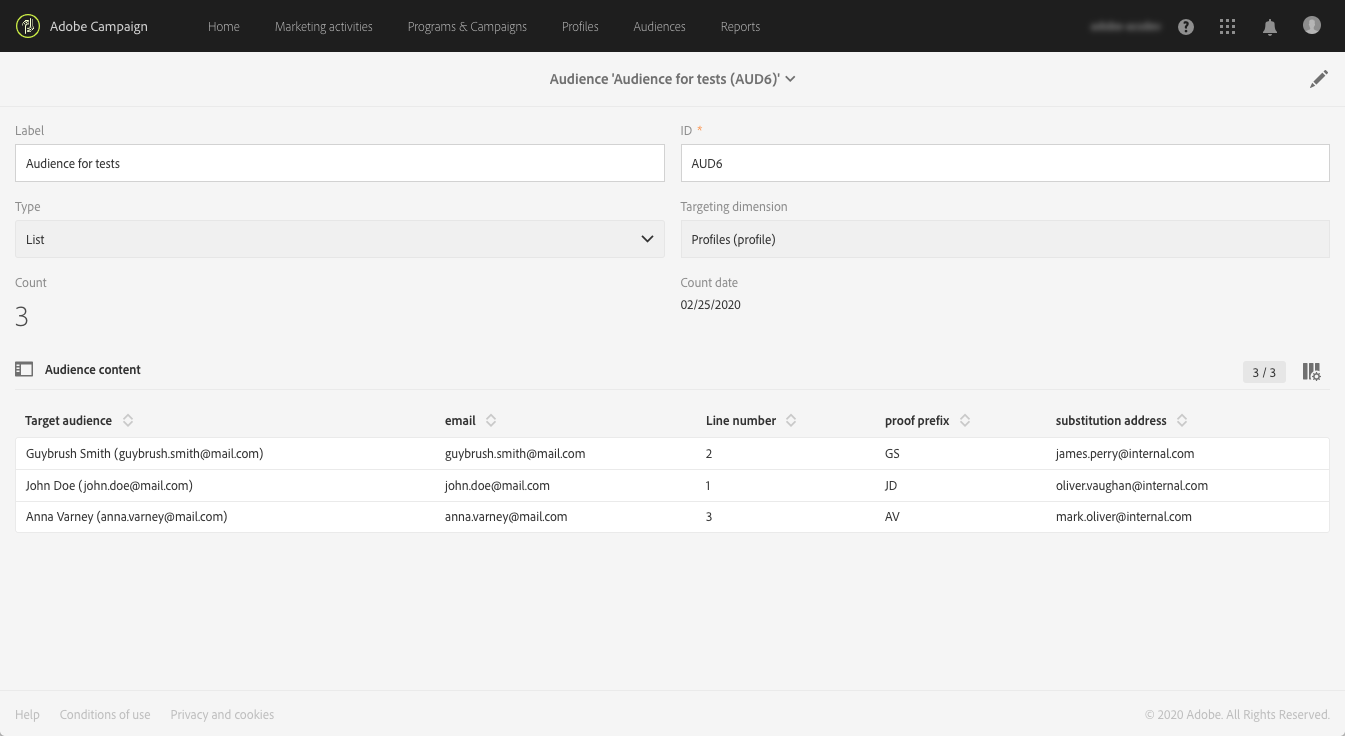The width and height of the screenshot is (1345, 736).
Task: Toggle sort on Line number column
Action: coord(791,421)
